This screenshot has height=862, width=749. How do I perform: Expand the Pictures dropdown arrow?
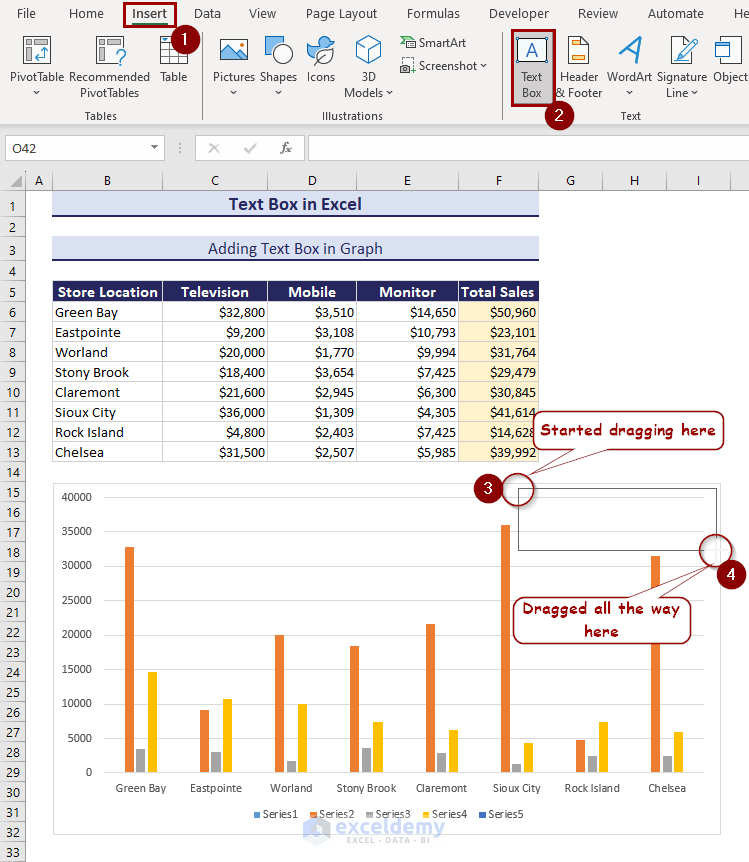234,92
